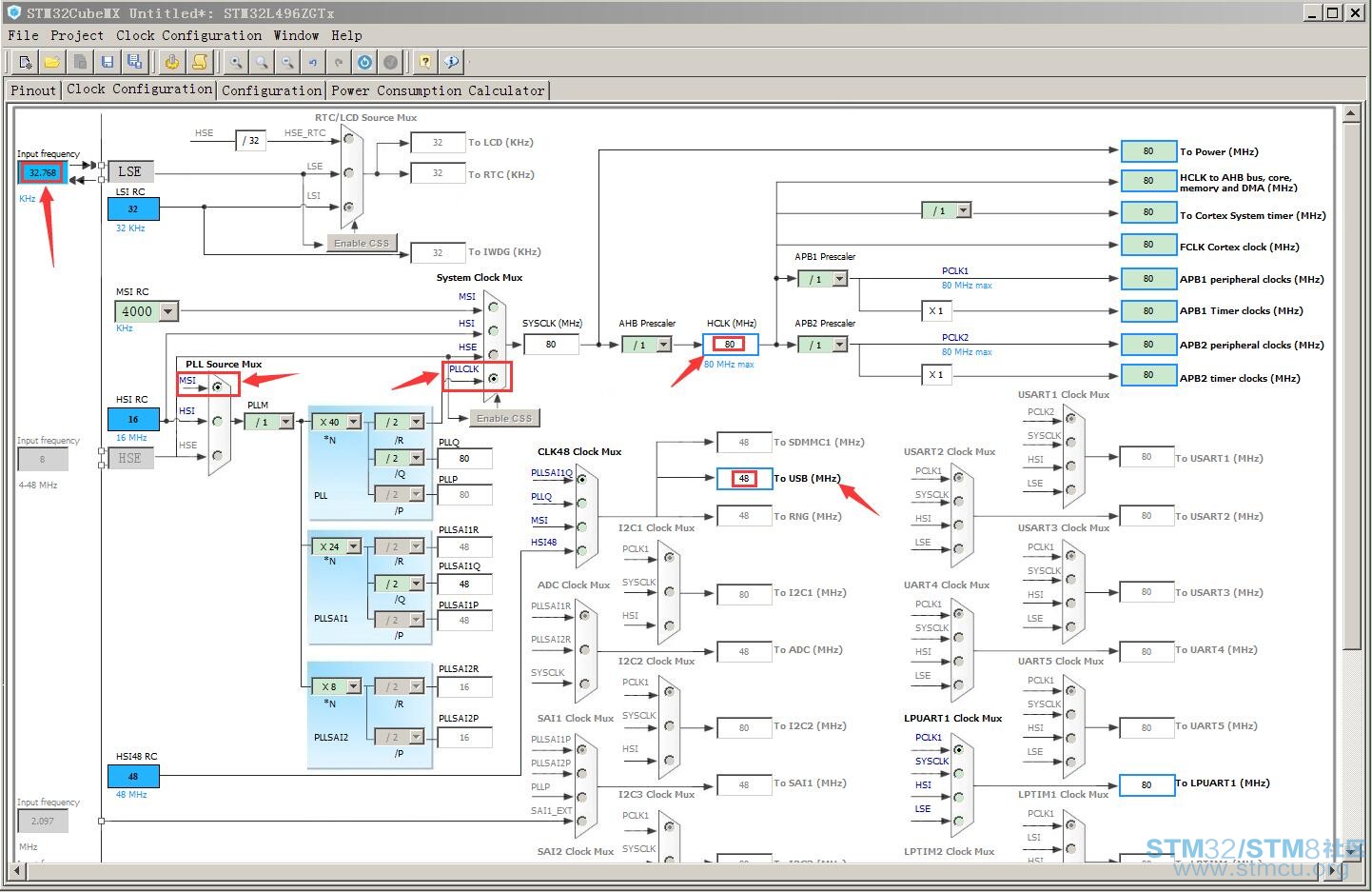This screenshot has width=1372, height=892.
Task: Open the PLLSAI1 X 24 multiplier dropdown
Action: pyautogui.click(x=353, y=546)
